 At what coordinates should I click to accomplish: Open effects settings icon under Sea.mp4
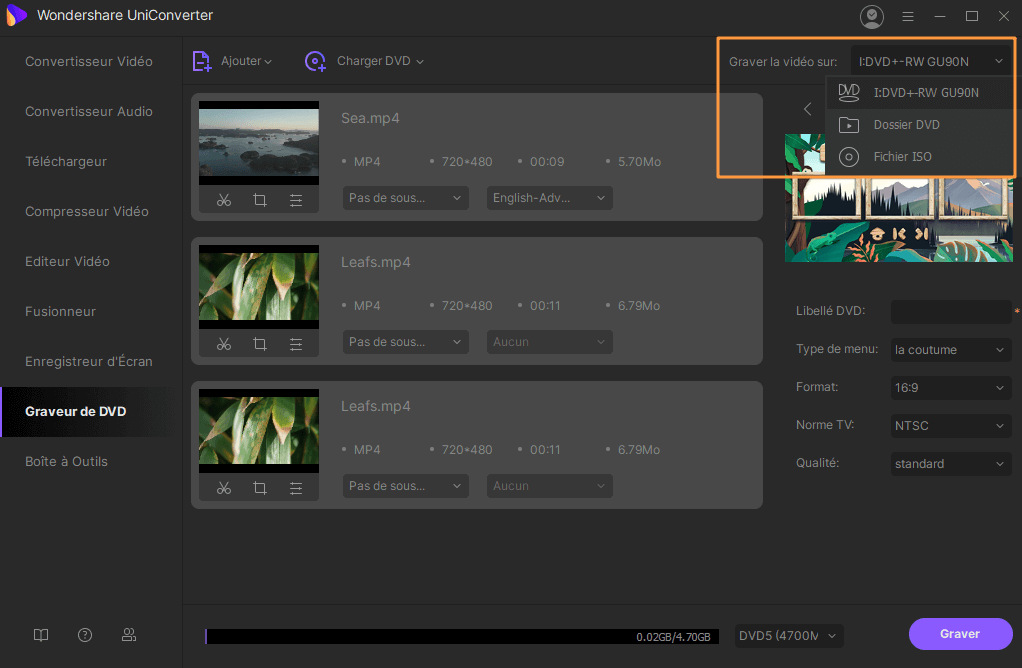296,200
